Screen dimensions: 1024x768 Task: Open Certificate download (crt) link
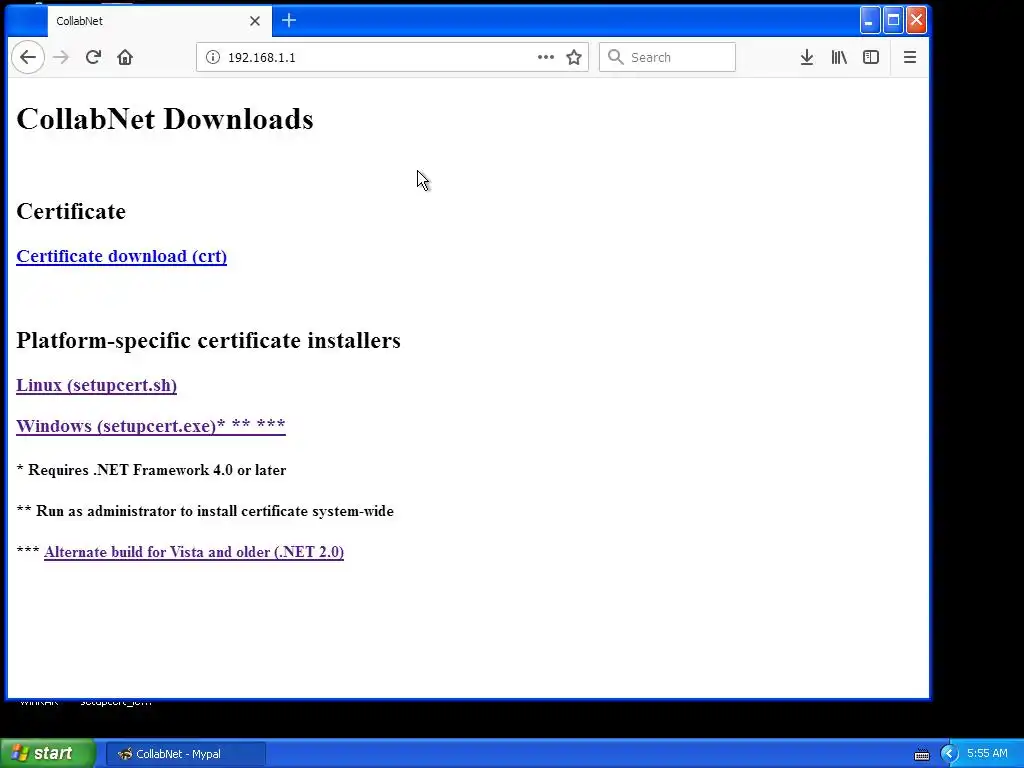[121, 256]
